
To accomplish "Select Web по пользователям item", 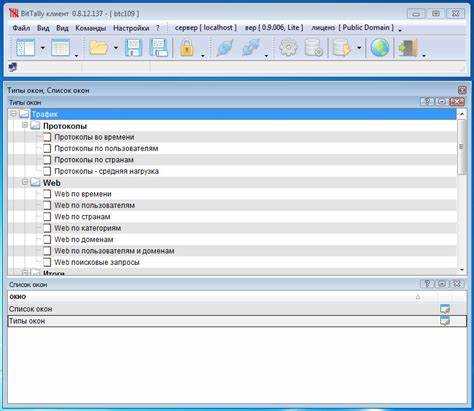I will pos(94,205).
